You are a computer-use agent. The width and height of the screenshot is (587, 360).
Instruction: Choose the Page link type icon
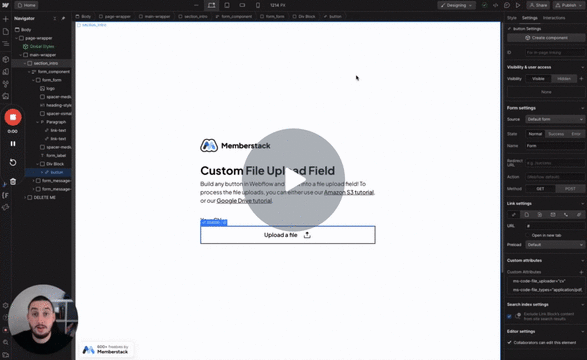click(527, 215)
